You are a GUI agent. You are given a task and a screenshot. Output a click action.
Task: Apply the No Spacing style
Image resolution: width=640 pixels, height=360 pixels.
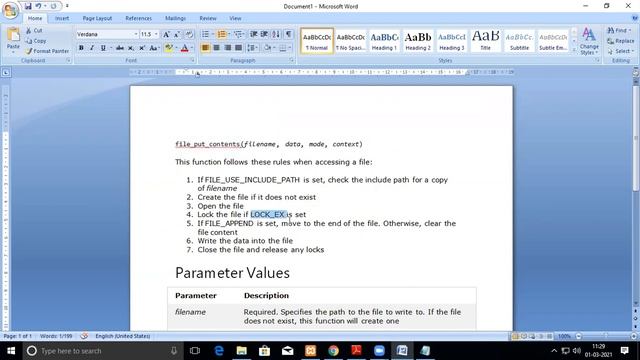pos(350,41)
